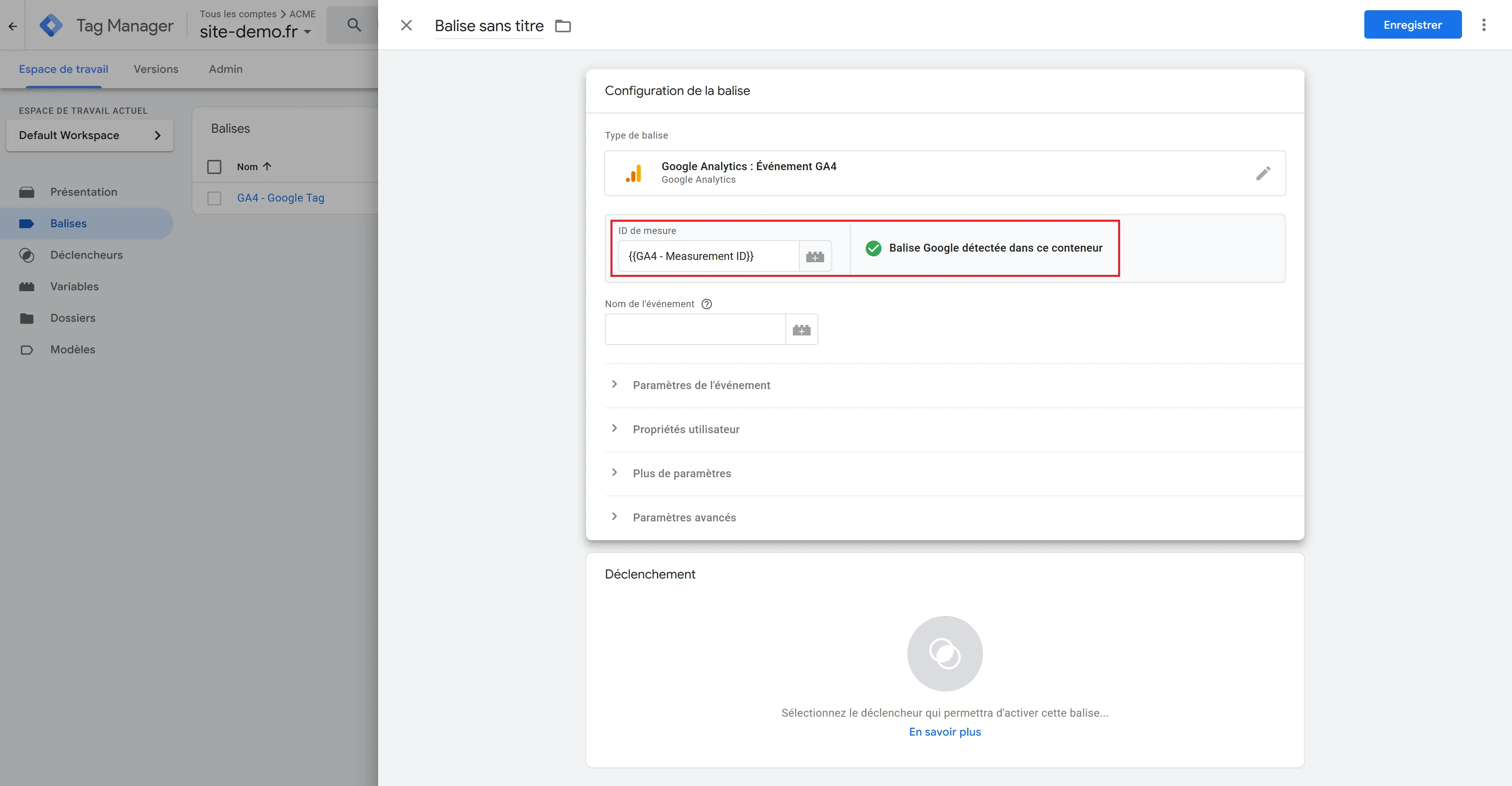Click the Déclencheurs icon in sidebar
1512x786 pixels.
(26, 255)
